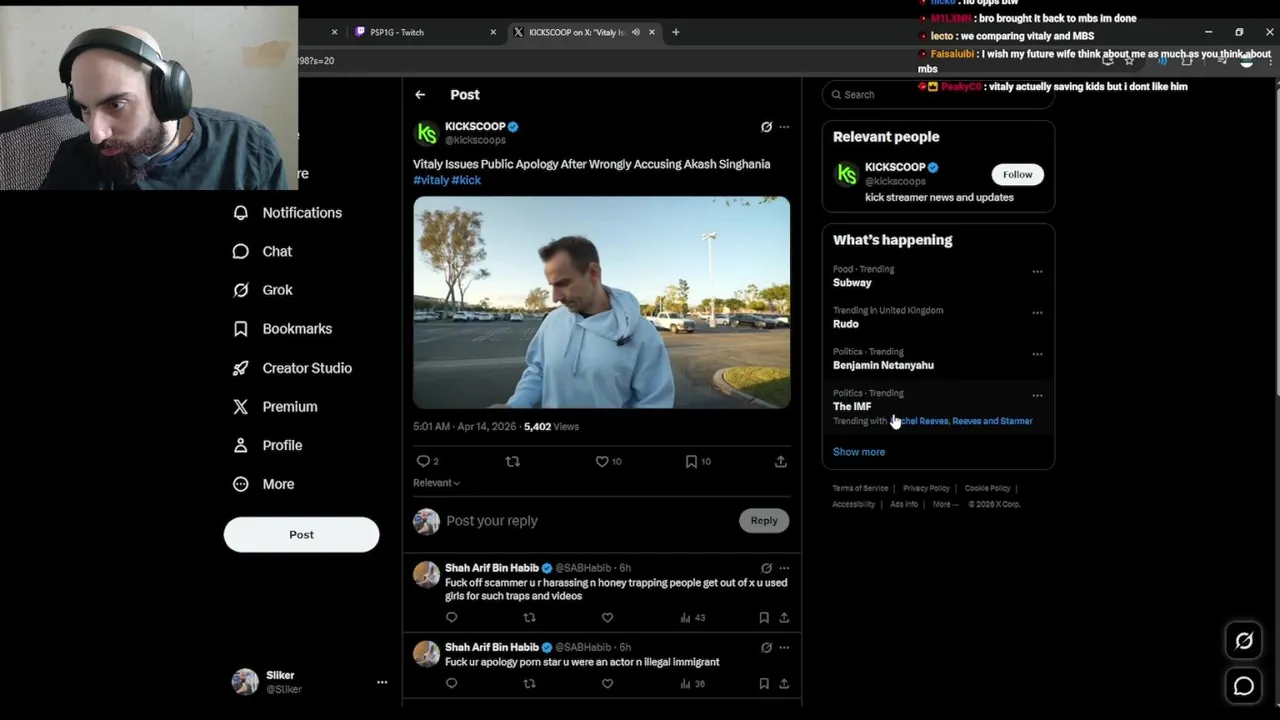
Task: Bookmark the KICKSCOOP post
Action: (x=691, y=461)
